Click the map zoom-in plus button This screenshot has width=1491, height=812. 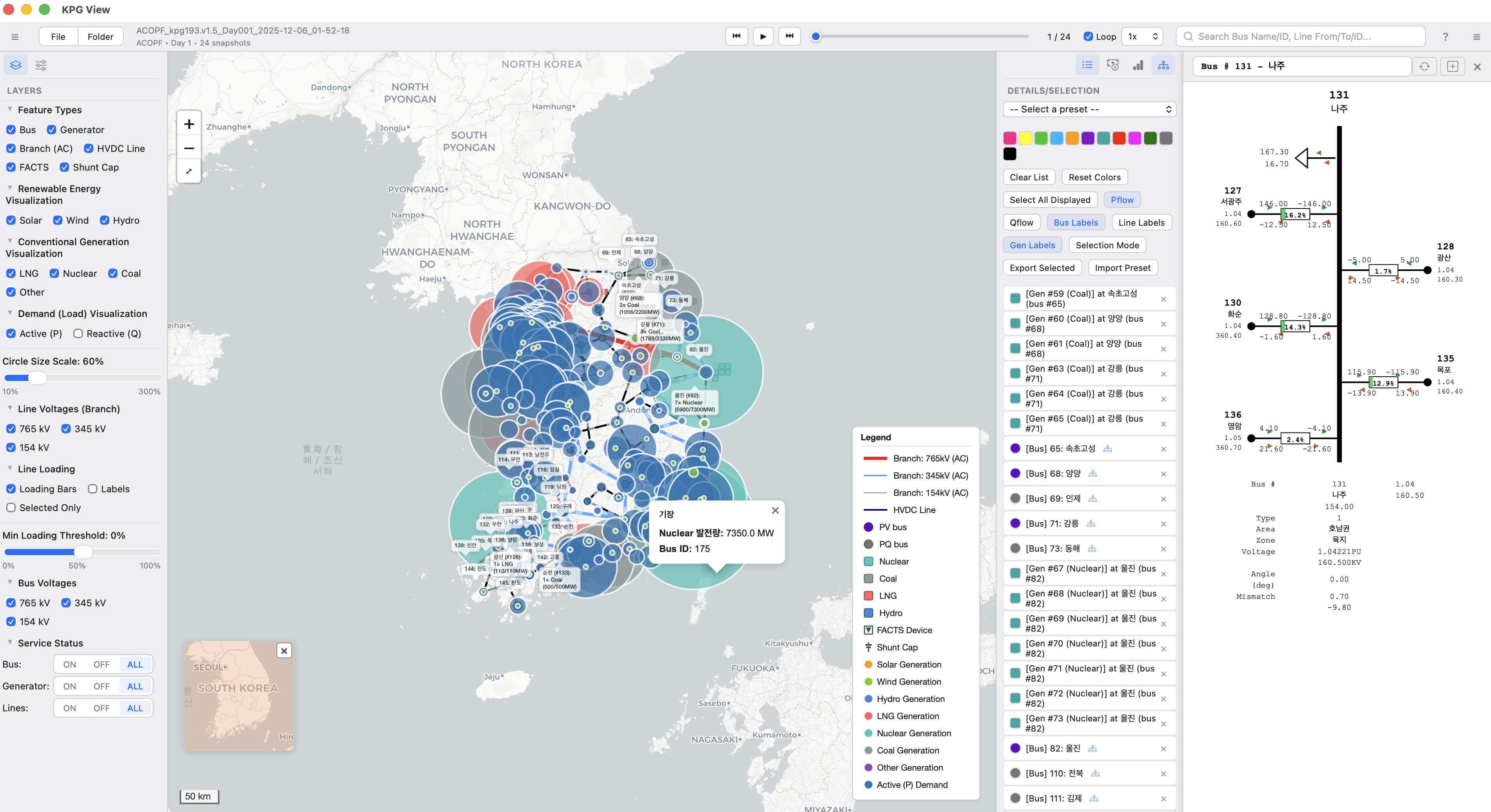tap(189, 124)
